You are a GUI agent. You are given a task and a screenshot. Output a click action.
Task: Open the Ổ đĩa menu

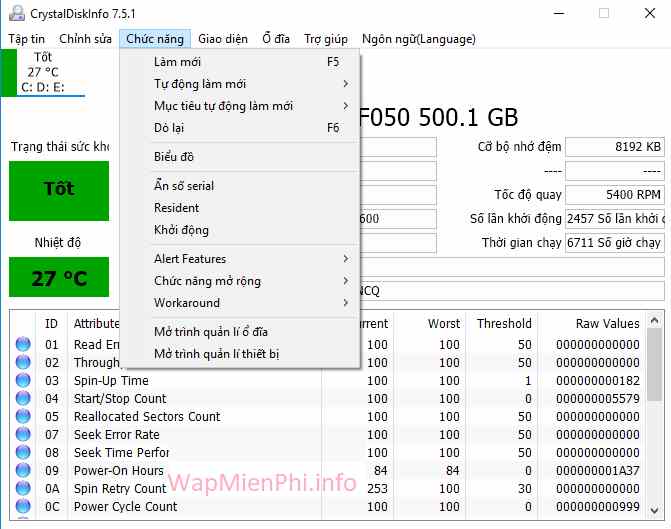(276, 39)
